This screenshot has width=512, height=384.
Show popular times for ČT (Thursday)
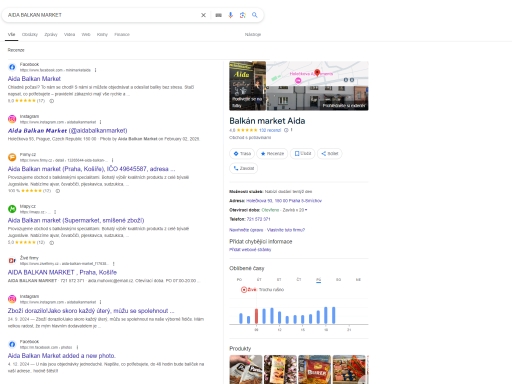[x=299, y=280]
